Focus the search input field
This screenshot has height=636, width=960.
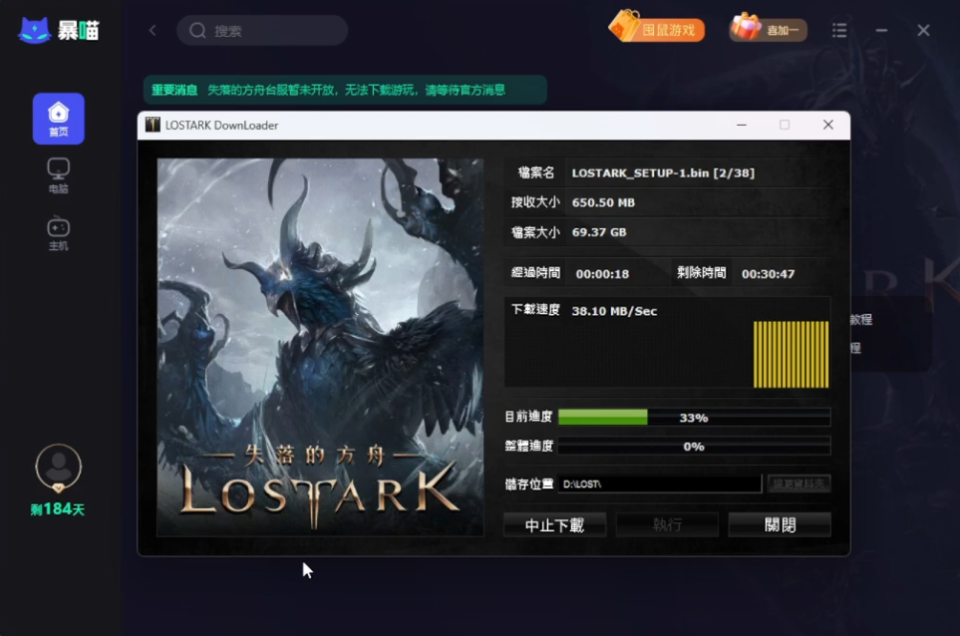pyautogui.click(x=263, y=31)
